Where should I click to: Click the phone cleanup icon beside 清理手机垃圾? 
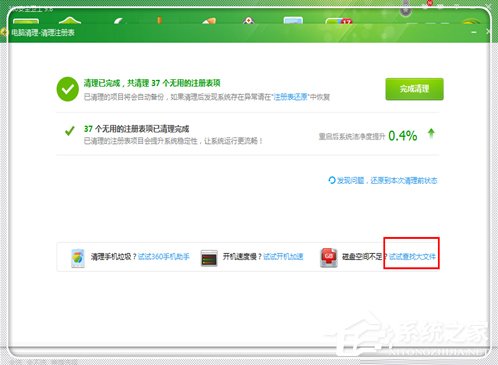point(78,257)
